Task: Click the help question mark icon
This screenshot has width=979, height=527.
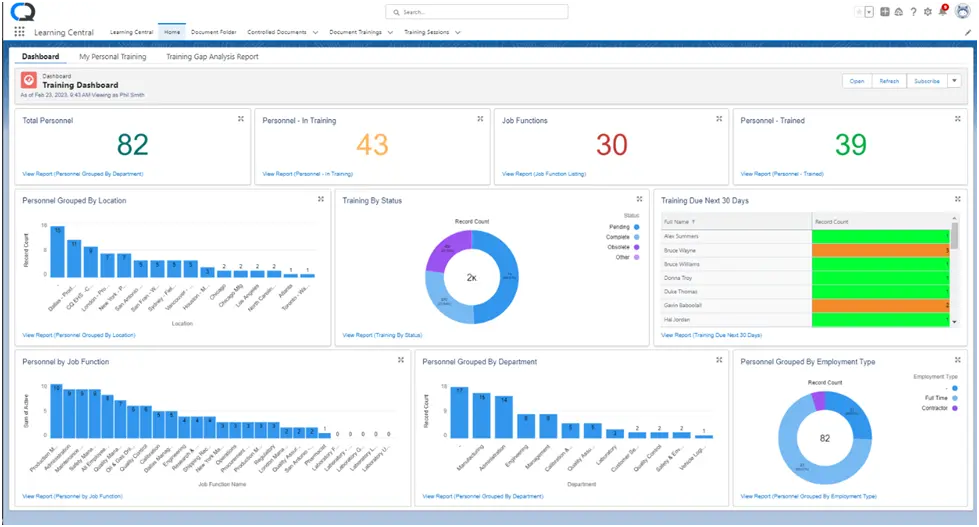Action: tap(913, 12)
